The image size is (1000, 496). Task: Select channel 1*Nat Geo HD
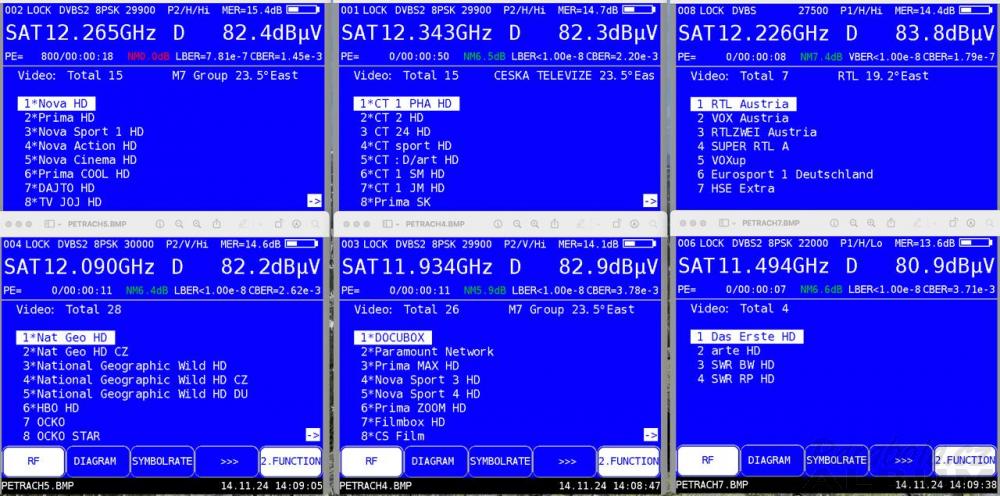pyautogui.click(x=66, y=337)
